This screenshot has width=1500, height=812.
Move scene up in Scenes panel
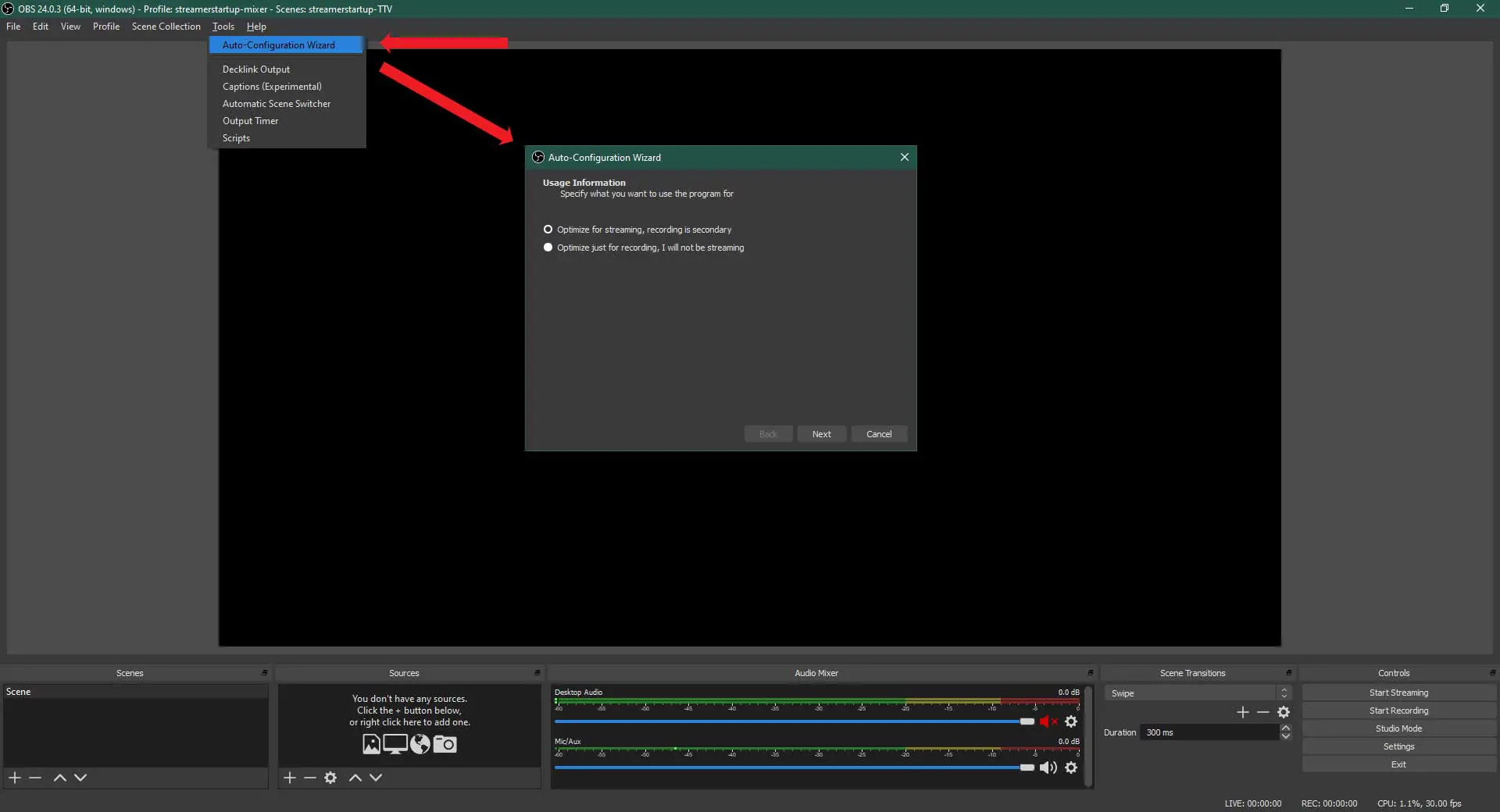[x=59, y=778]
